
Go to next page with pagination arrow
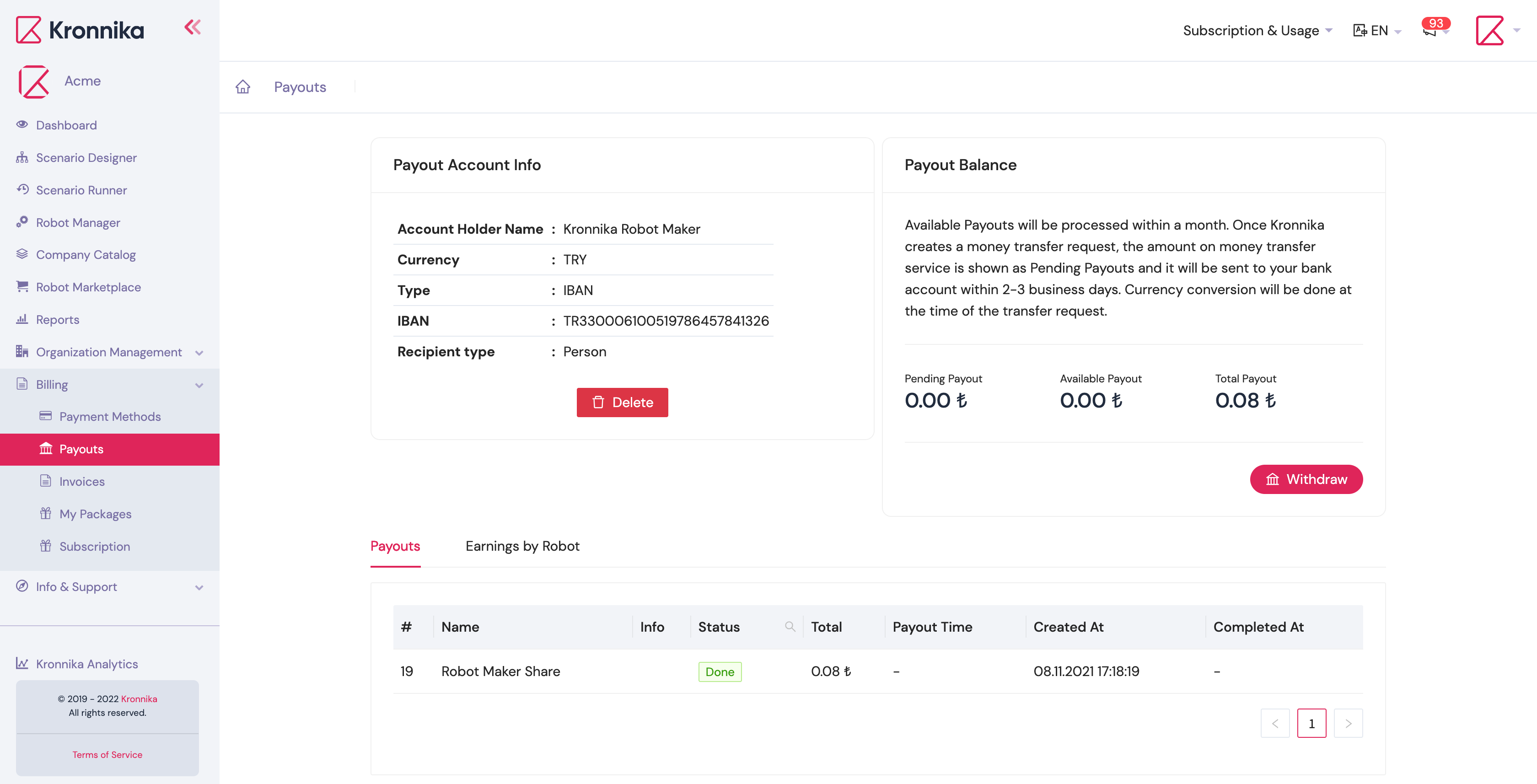(x=1349, y=723)
